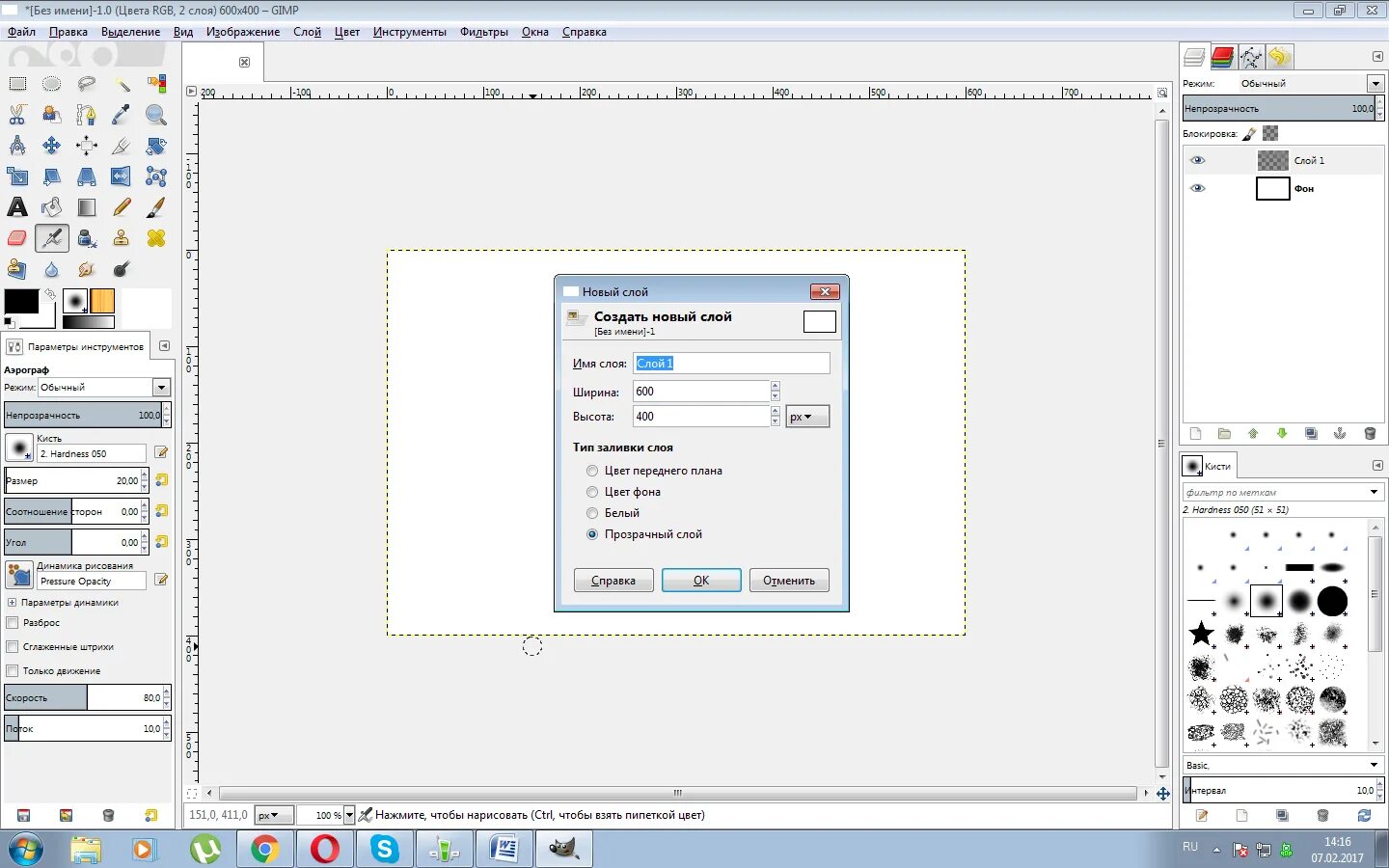Select the Flip tool
The width and height of the screenshot is (1389, 868).
(x=122, y=176)
